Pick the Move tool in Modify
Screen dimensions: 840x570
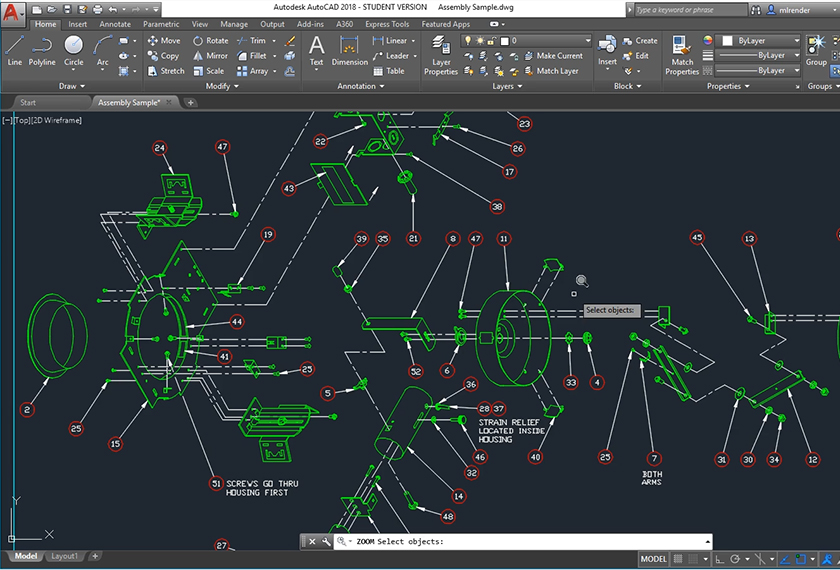[163, 41]
